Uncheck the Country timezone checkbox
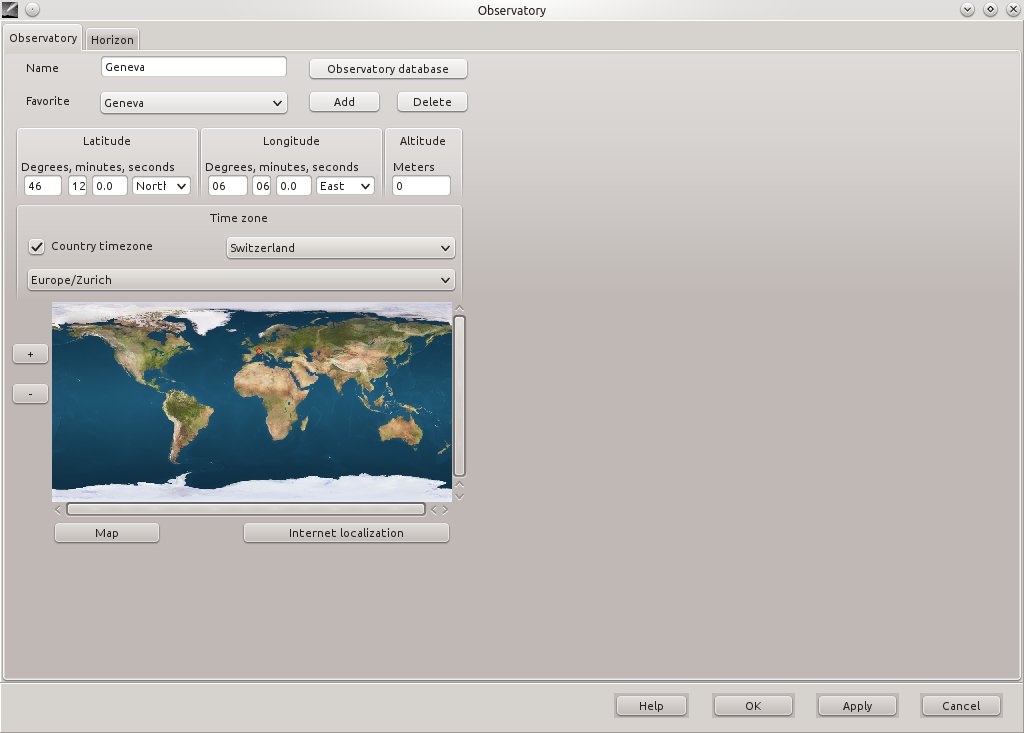Screen dimensions: 1024x733 tap(37, 246)
